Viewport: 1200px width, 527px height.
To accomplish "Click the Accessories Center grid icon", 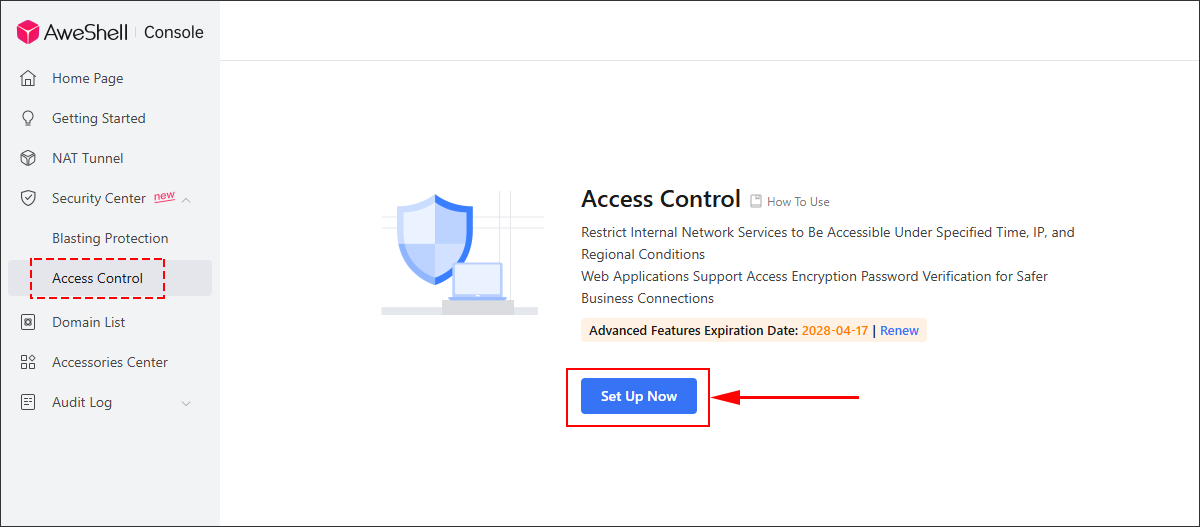I will [x=28, y=362].
